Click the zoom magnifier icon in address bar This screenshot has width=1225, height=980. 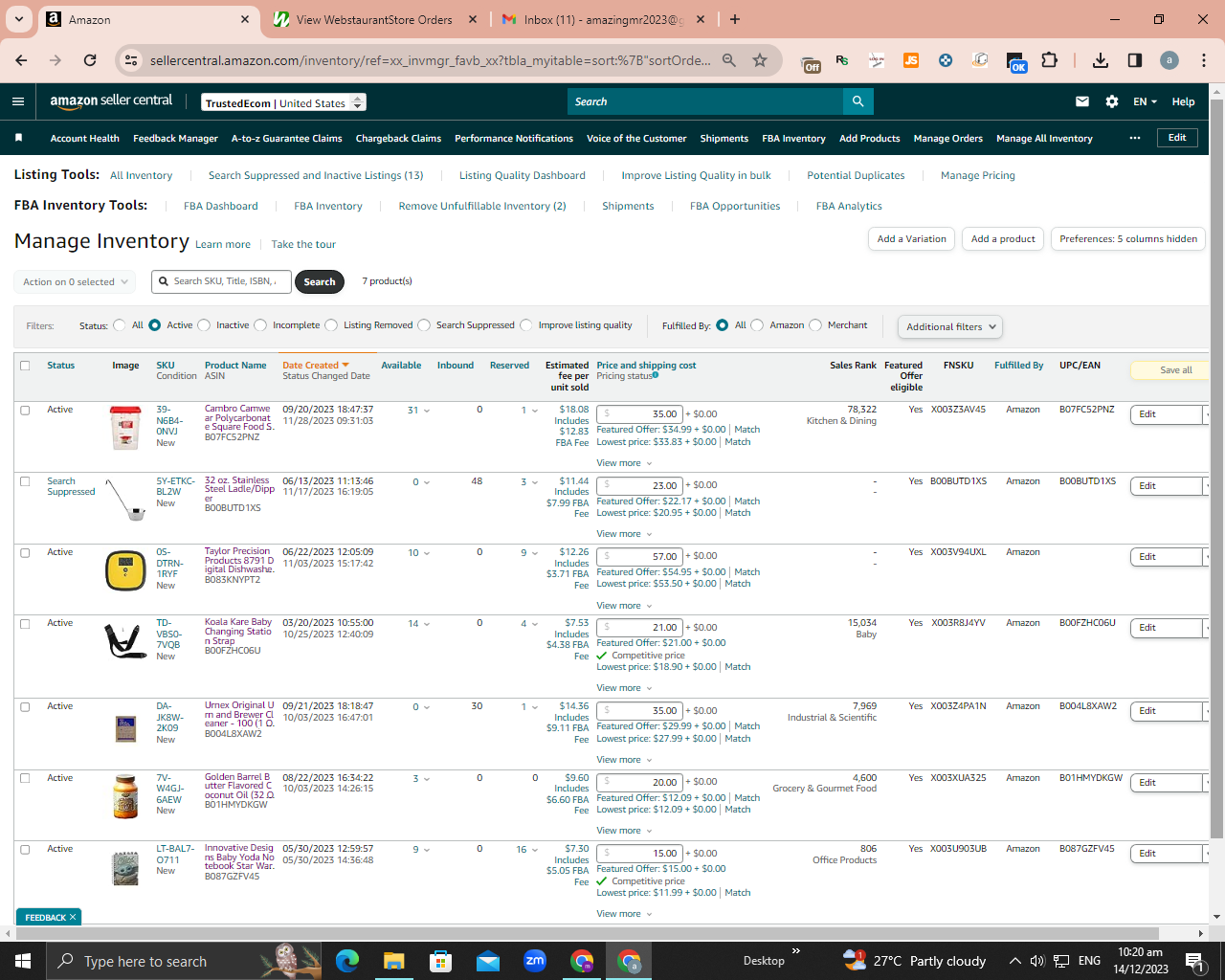click(729, 60)
